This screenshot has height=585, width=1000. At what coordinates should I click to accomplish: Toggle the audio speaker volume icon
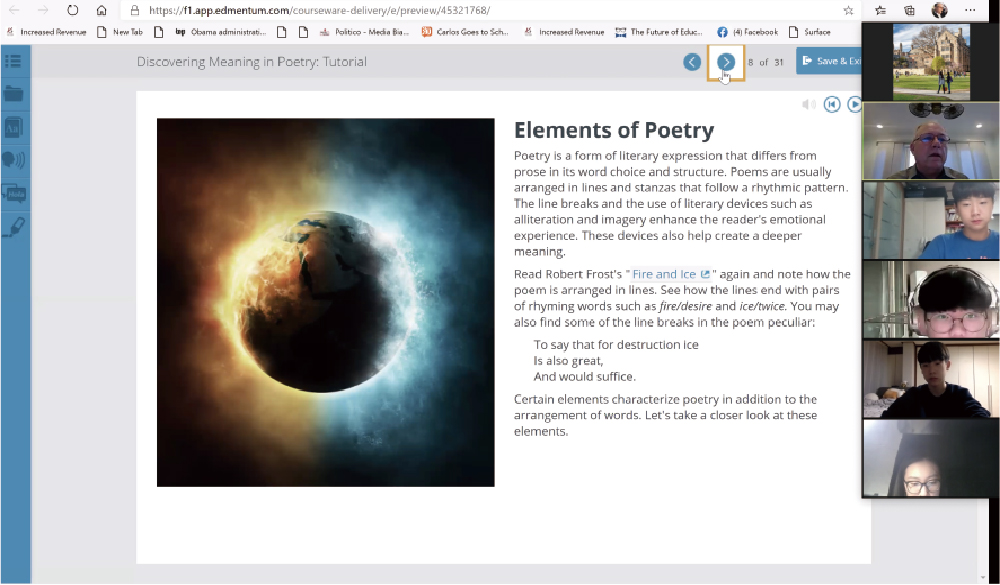[x=809, y=104]
